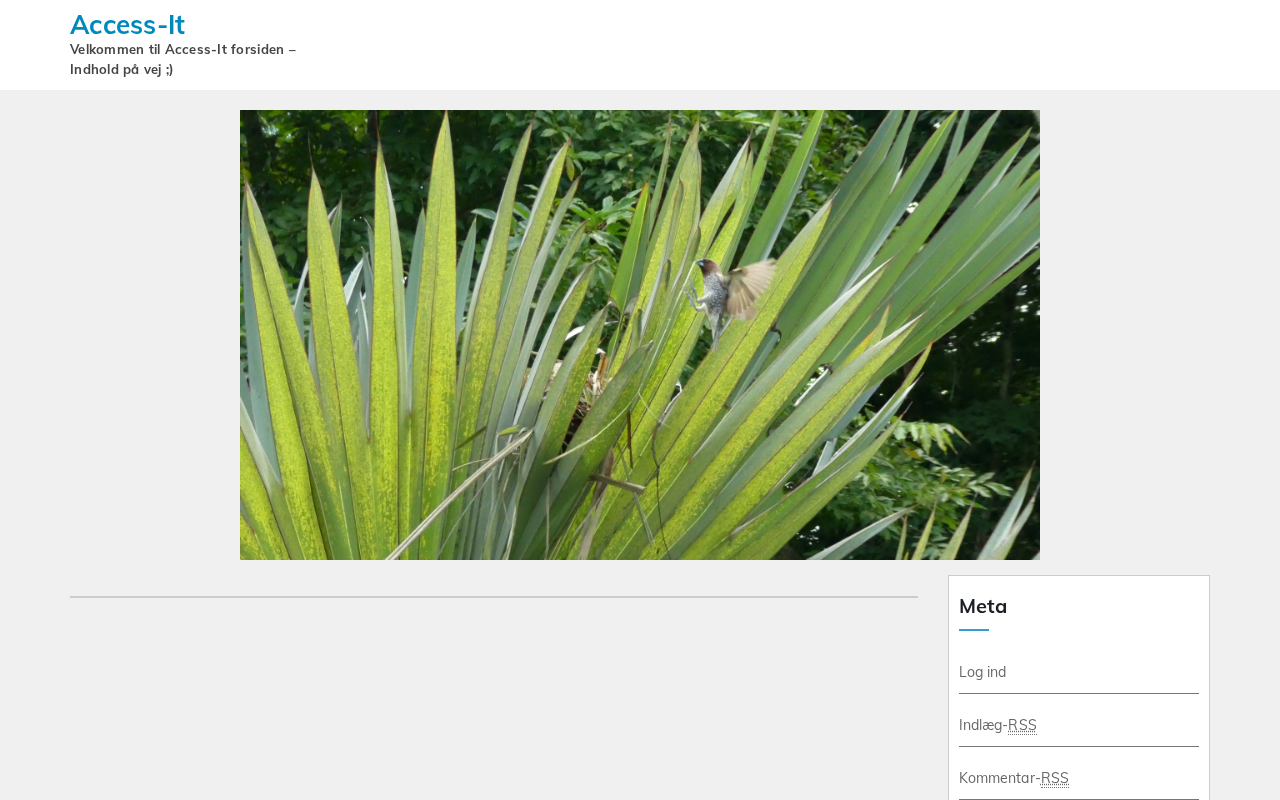Viewport: 1280px width, 800px height.
Task: Open the Access-It site title link
Action: (127, 24)
